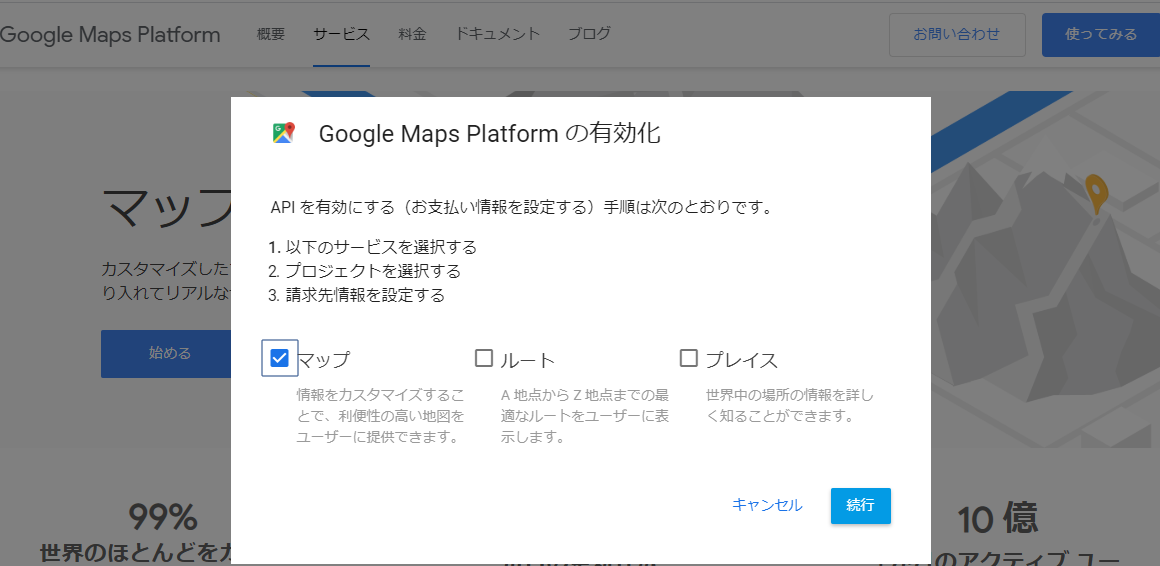Enable the ルート checkbox

click(x=484, y=358)
